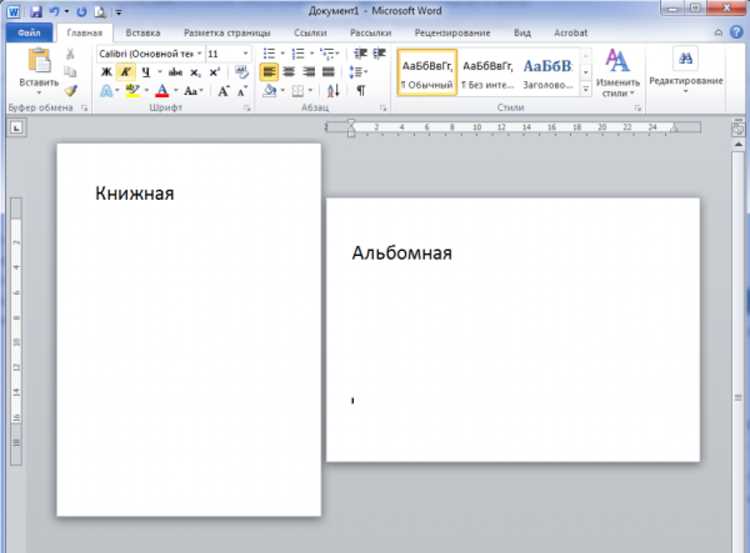The height and width of the screenshot is (553, 750).
Task: Open line spacing options
Action: click(356, 72)
